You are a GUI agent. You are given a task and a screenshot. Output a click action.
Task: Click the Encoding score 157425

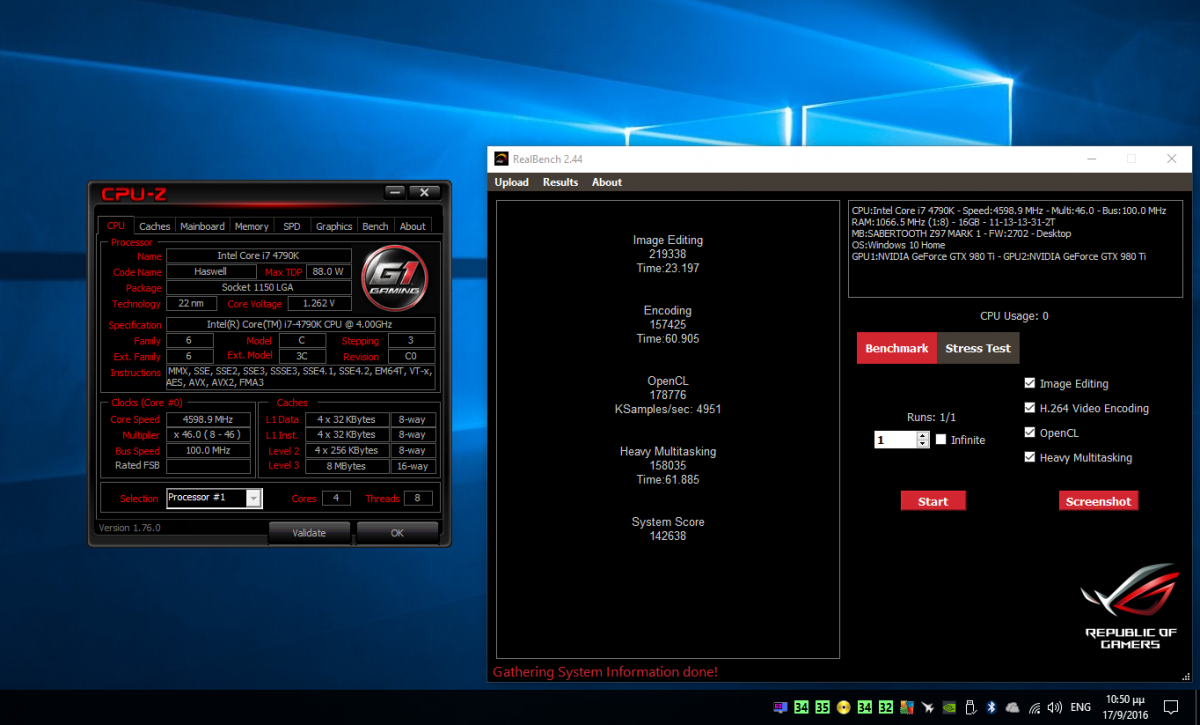point(668,324)
